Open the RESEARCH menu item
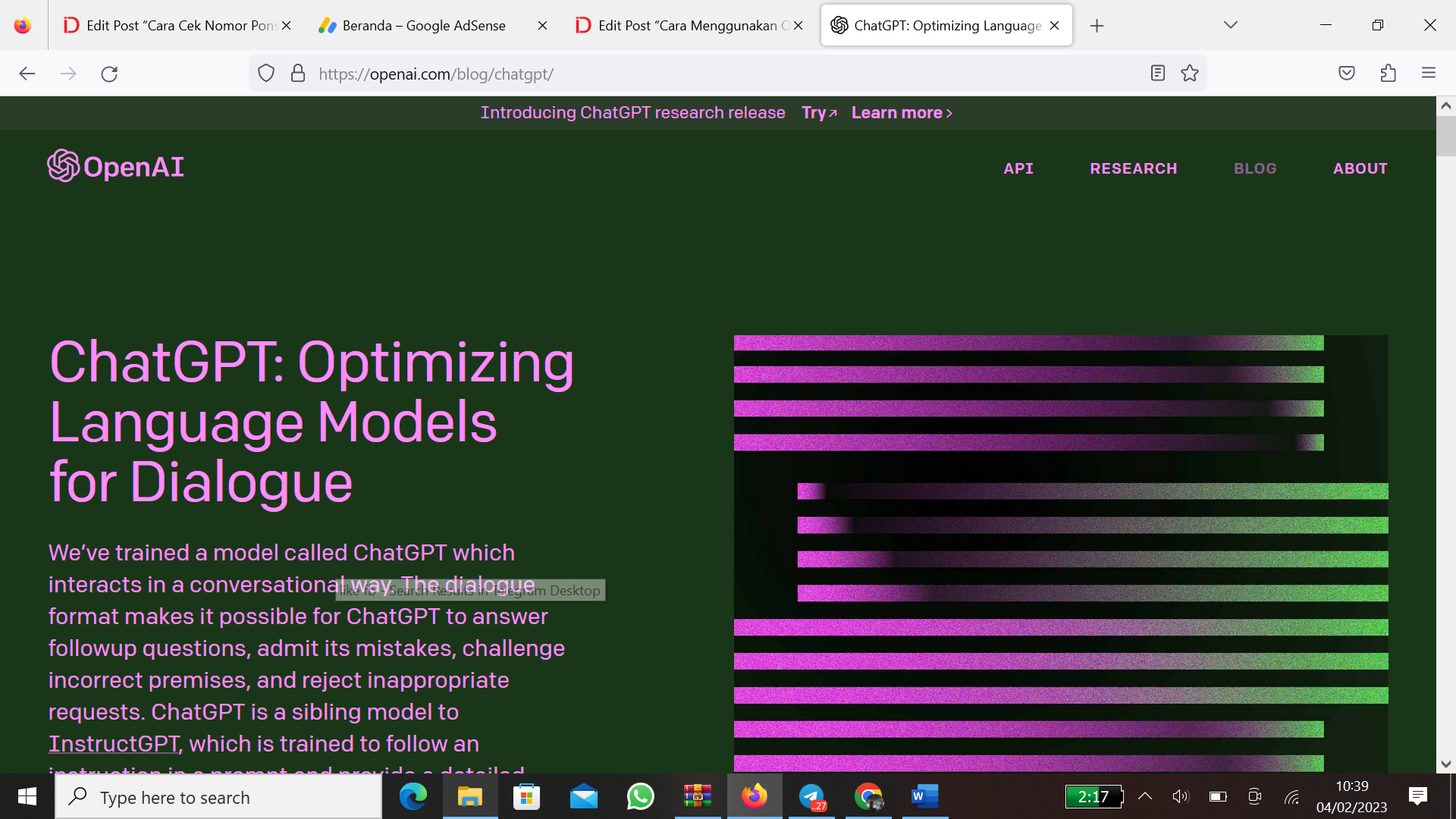 pyautogui.click(x=1134, y=168)
